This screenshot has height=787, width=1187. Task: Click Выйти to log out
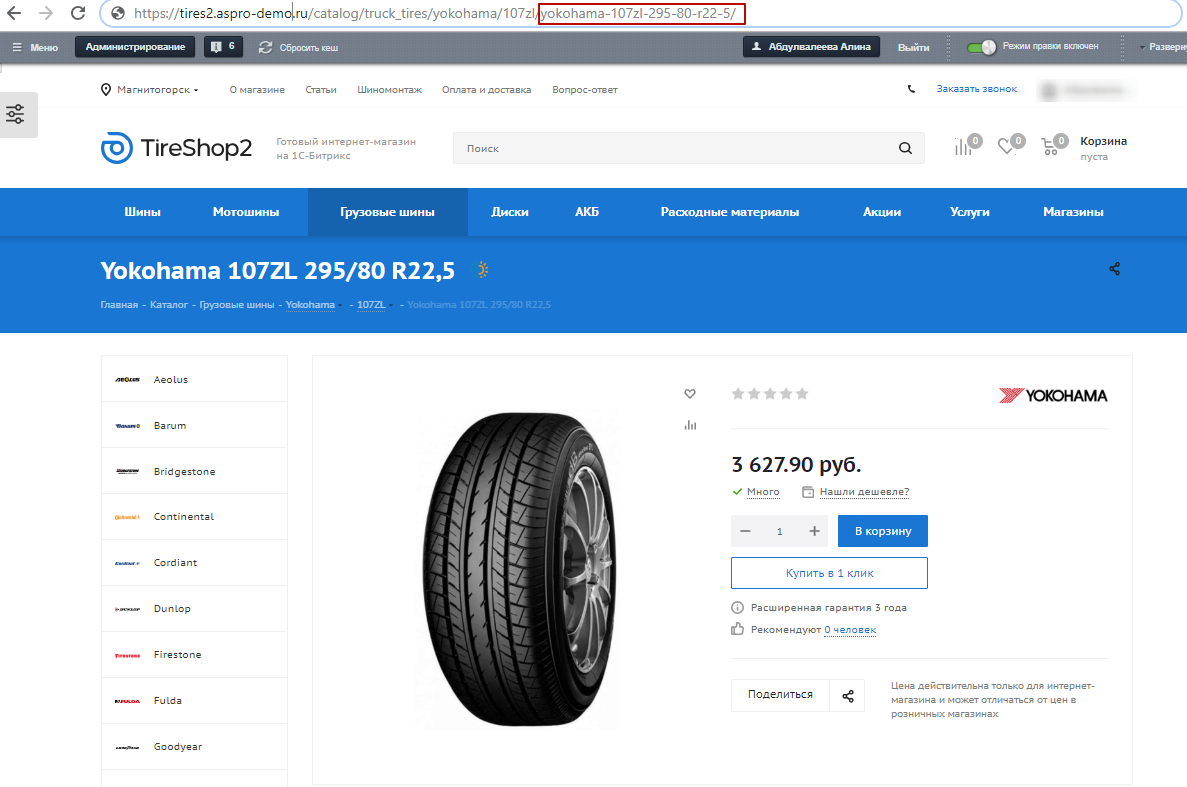coord(914,47)
